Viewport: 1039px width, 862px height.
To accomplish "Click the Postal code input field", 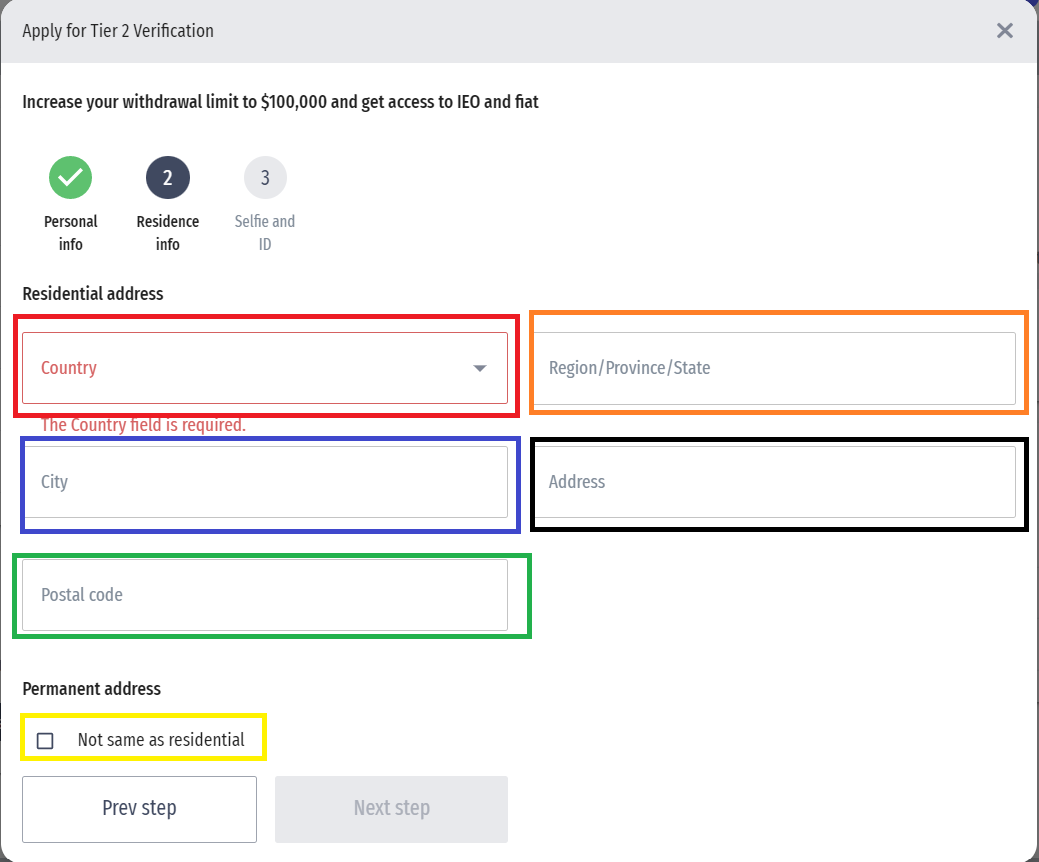I will coord(265,595).
